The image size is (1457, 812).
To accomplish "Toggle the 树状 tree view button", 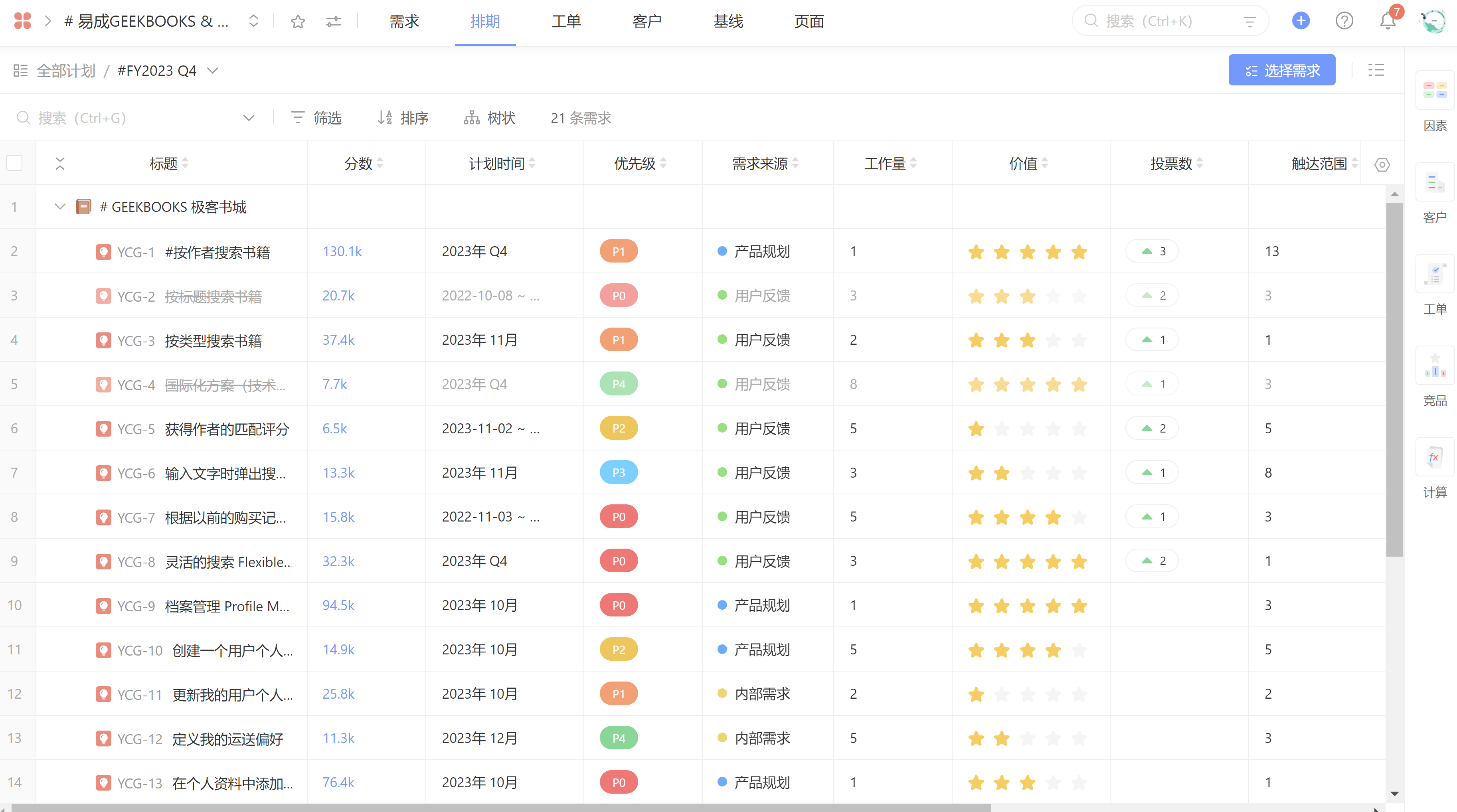I will click(490, 118).
